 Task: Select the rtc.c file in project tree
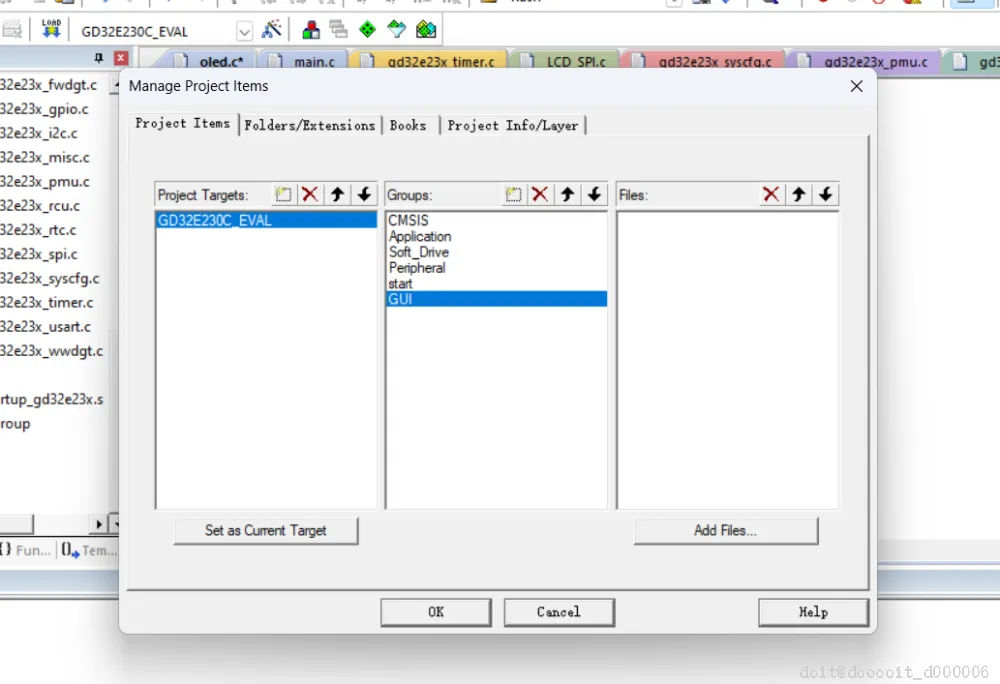coord(38,230)
